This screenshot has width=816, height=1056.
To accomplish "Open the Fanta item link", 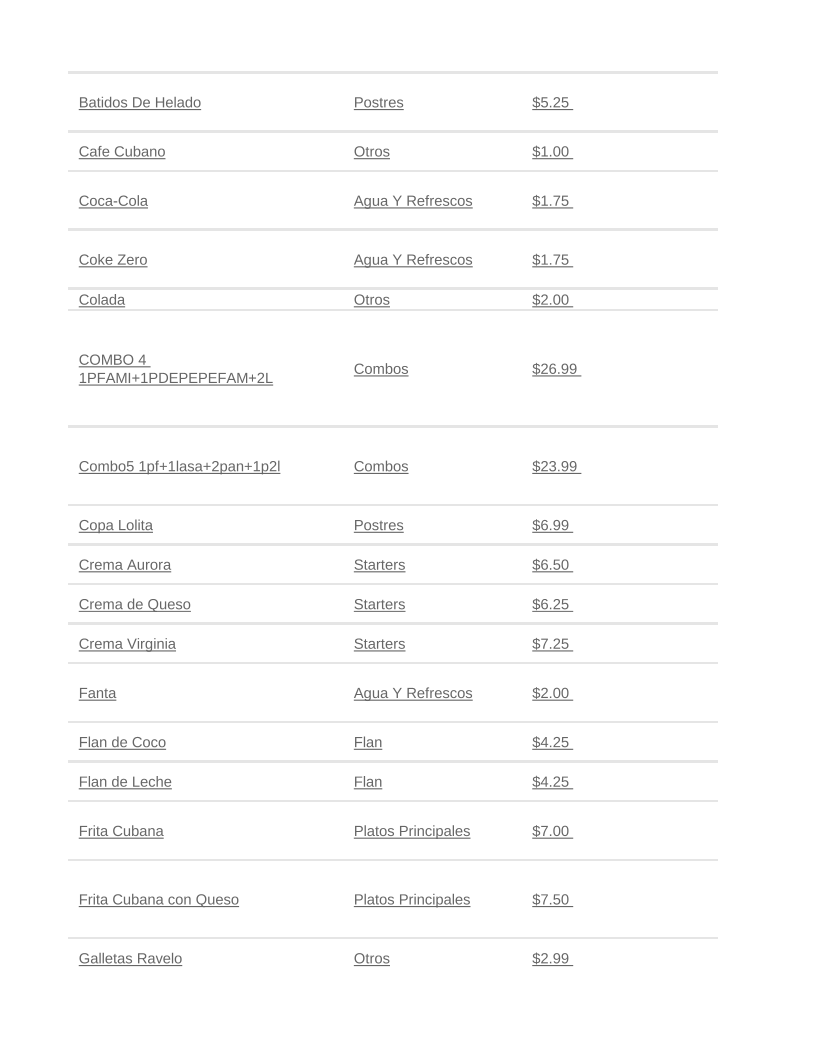I will tap(97, 694).
